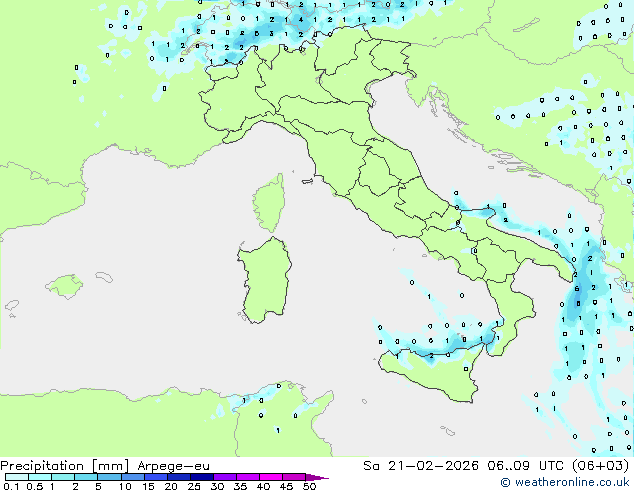
Task: Select the 30–35 mm purple legend swatch
Action: (x=225, y=477)
